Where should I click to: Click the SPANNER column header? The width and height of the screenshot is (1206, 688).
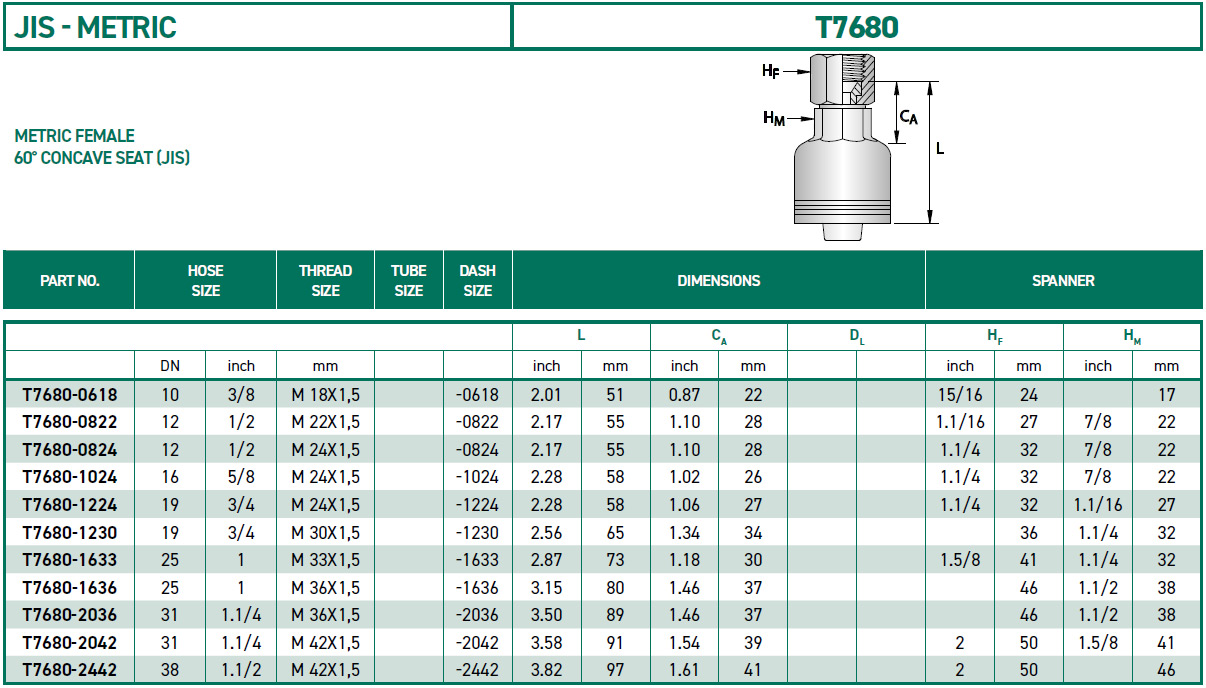click(x=1063, y=281)
